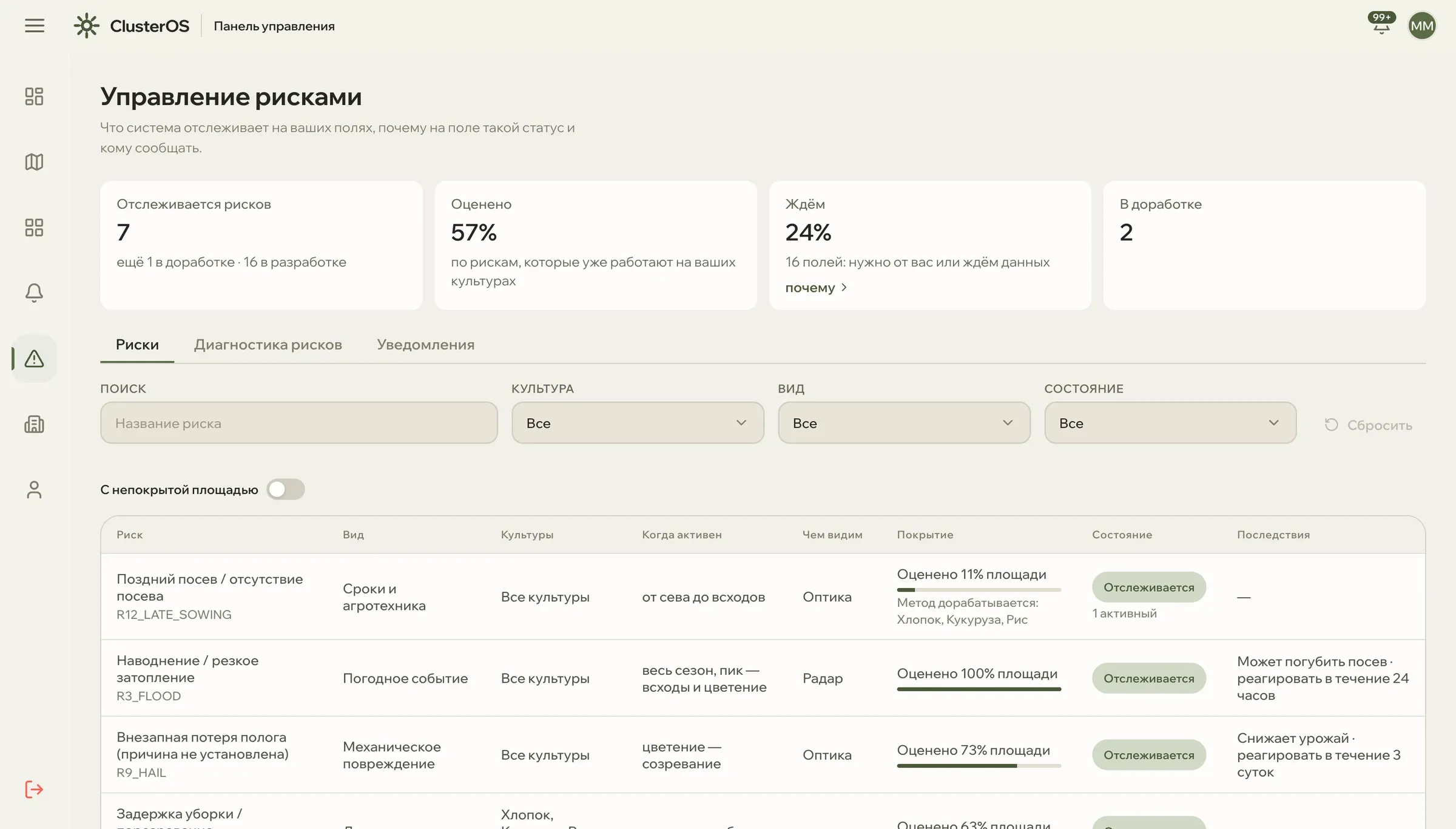Open the map view from sidebar
This screenshot has height=829, width=1456.
click(x=34, y=162)
